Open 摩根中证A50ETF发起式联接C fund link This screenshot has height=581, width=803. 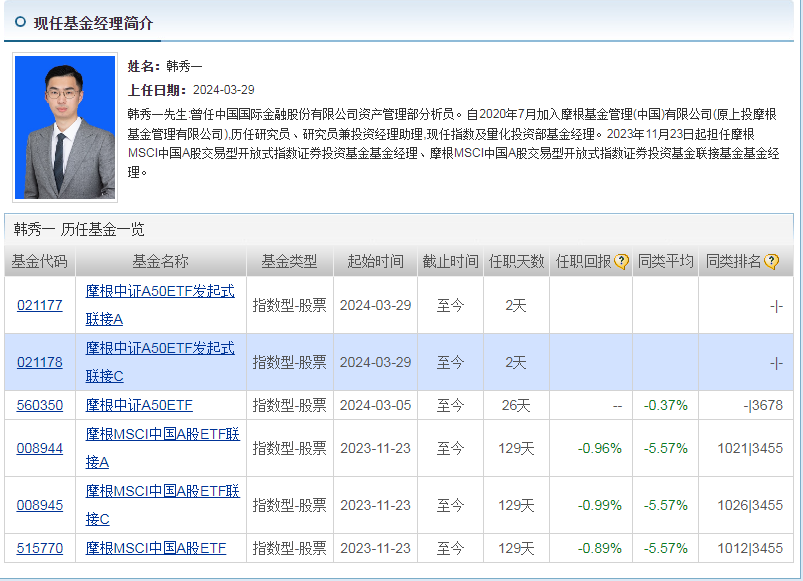tap(160, 362)
